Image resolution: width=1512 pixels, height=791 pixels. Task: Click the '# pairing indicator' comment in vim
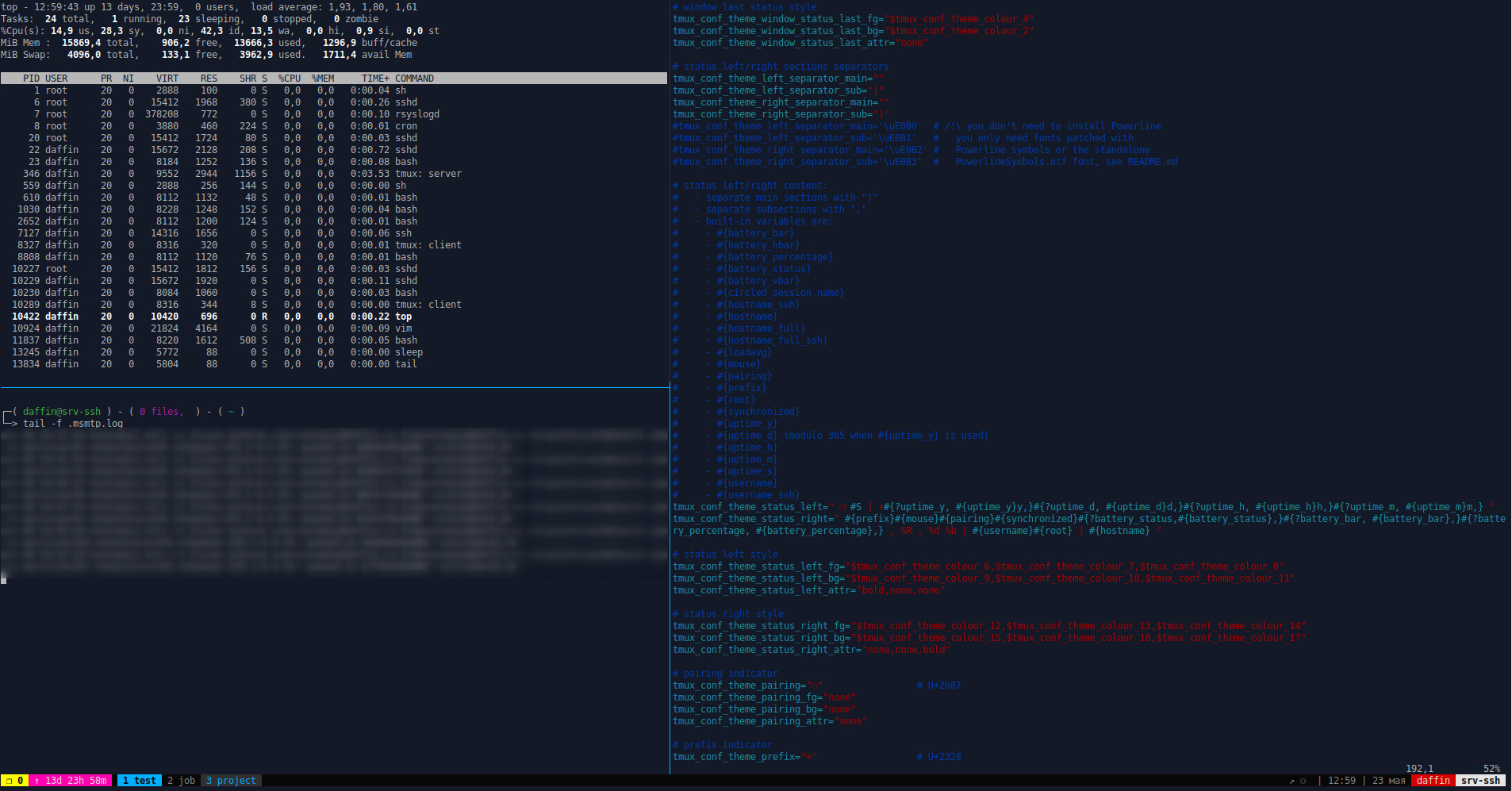pyautogui.click(x=725, y=674)
